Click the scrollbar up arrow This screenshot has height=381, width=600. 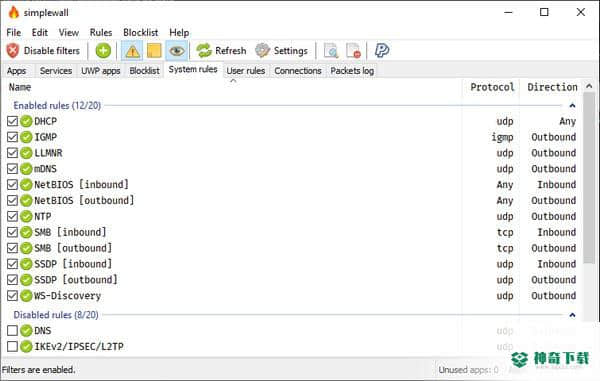(589, 87)
